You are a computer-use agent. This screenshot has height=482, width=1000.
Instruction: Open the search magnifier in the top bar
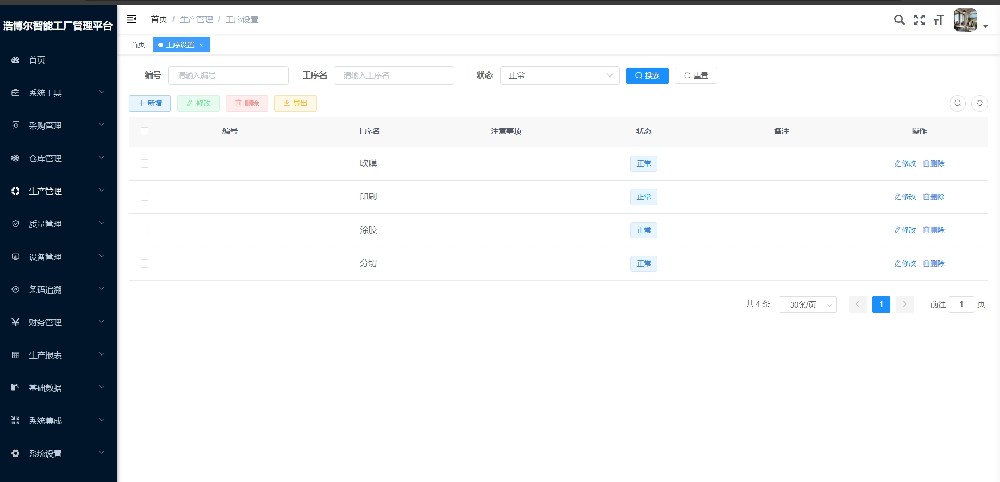(899, 20)
